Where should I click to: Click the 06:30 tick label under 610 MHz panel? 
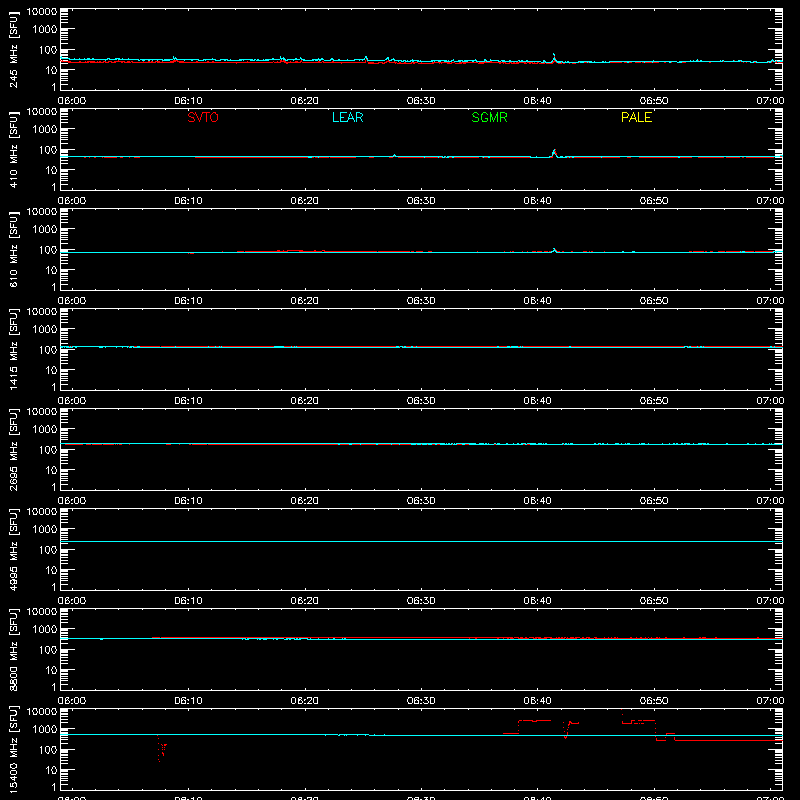pos(421,301)
